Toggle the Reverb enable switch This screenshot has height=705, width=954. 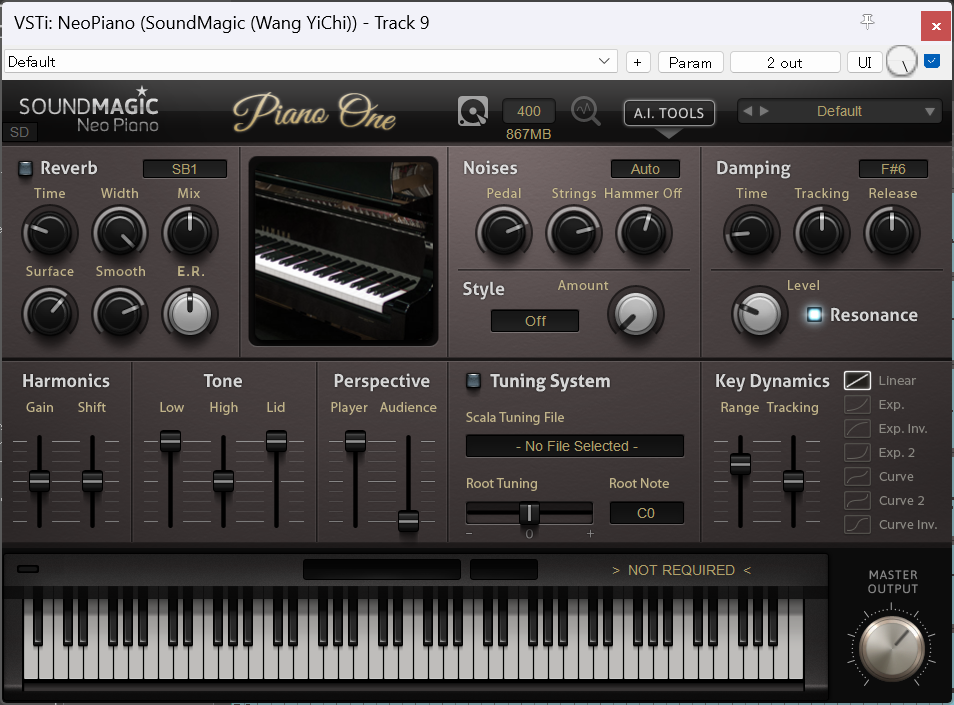[26, 168]
